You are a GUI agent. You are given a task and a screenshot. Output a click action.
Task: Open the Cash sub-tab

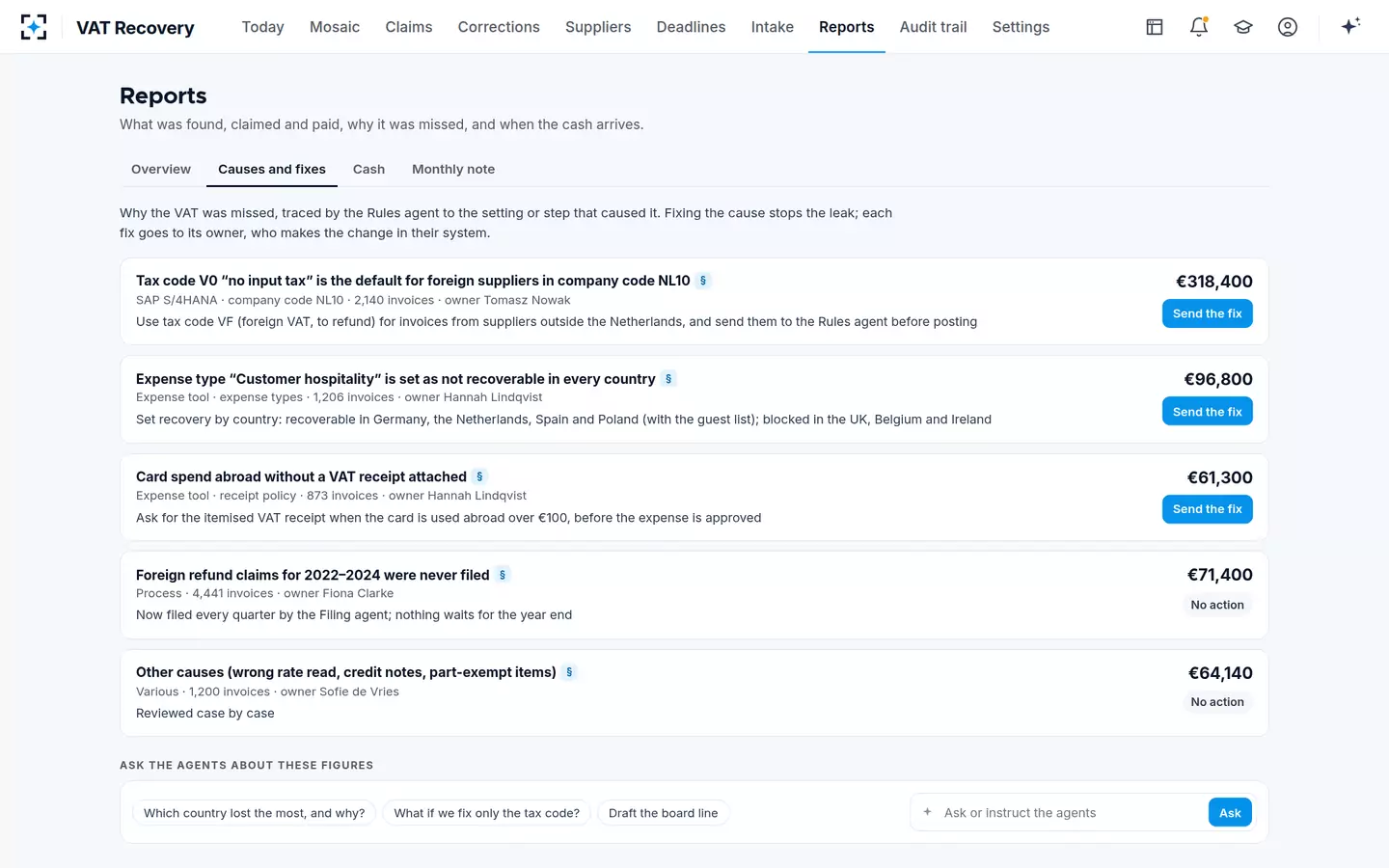point(368,169)
